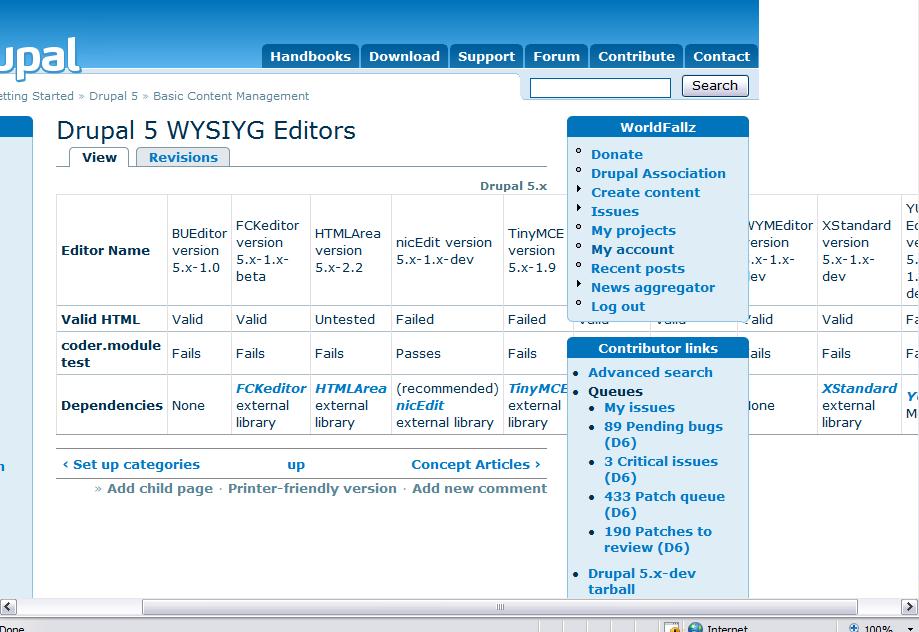Open the Donate link
Image resolution: width=919 pixels, height=632 pixels.
coord(617,154)
